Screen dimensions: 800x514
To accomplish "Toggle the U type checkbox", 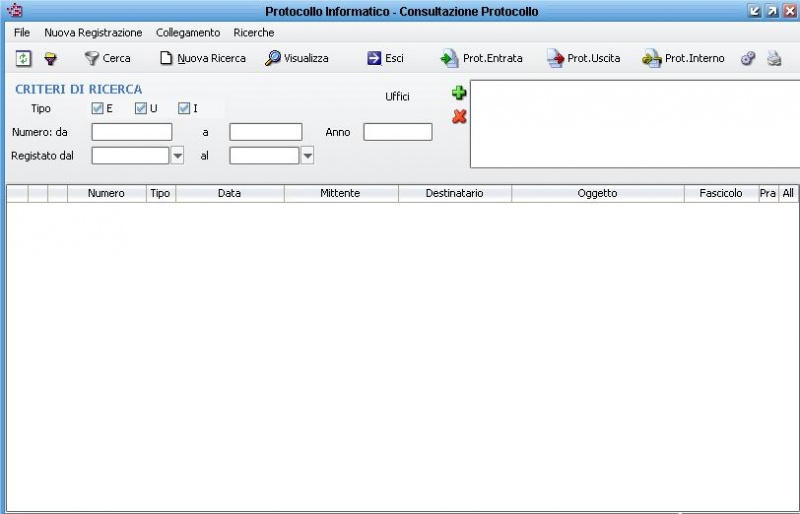I will pyautogui.click(x=140, y=108).
